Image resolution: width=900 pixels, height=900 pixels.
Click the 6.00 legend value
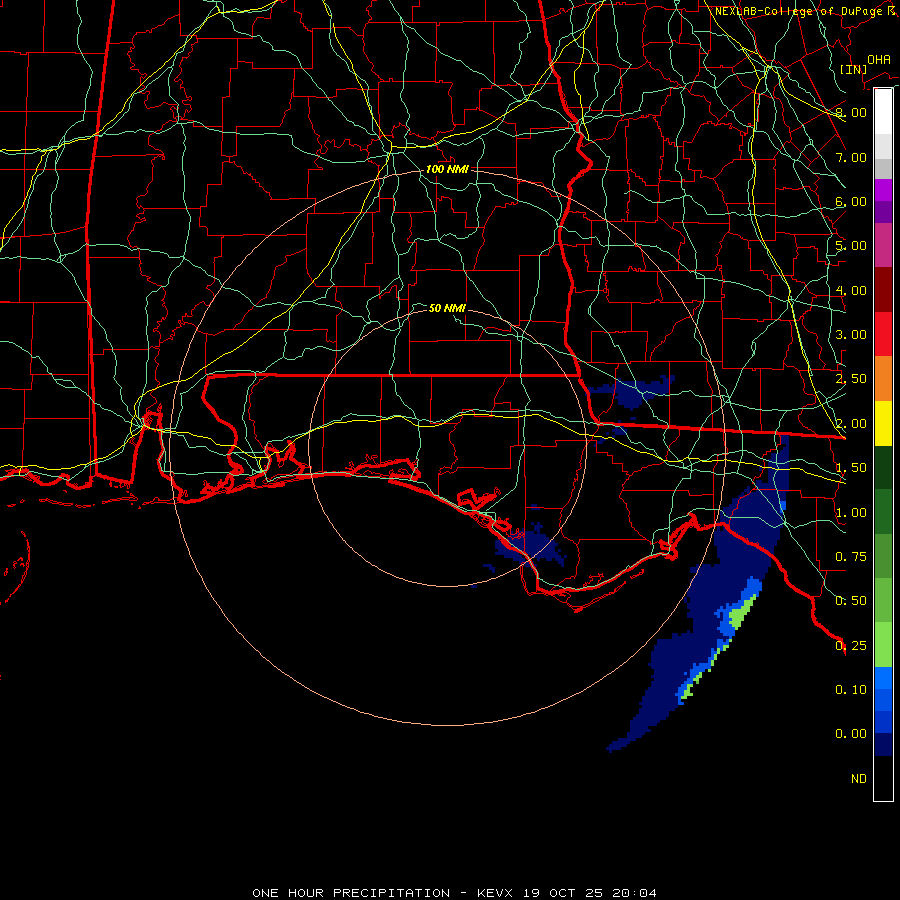pos(851,201)
